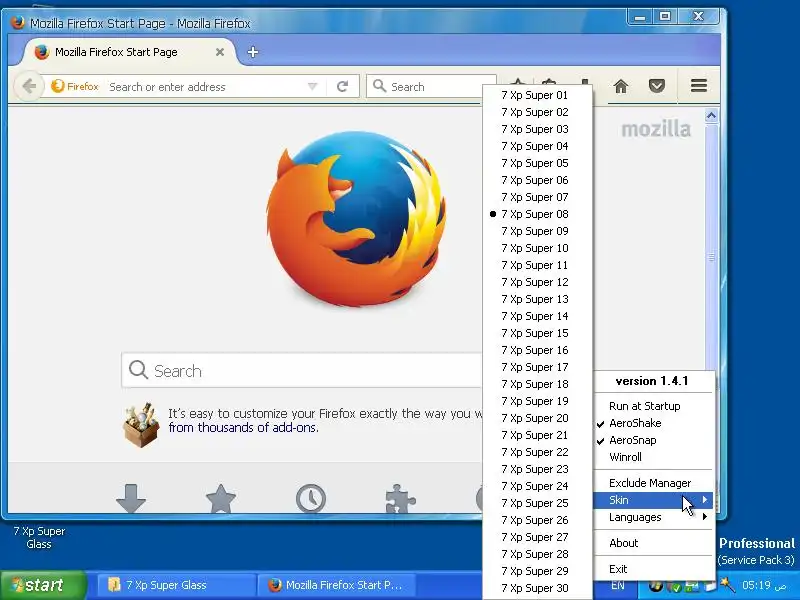Image resolution: width=800 pixels, height=600 pixels.
Task: Open a new tab with plus button
Action: coord(253,52)
